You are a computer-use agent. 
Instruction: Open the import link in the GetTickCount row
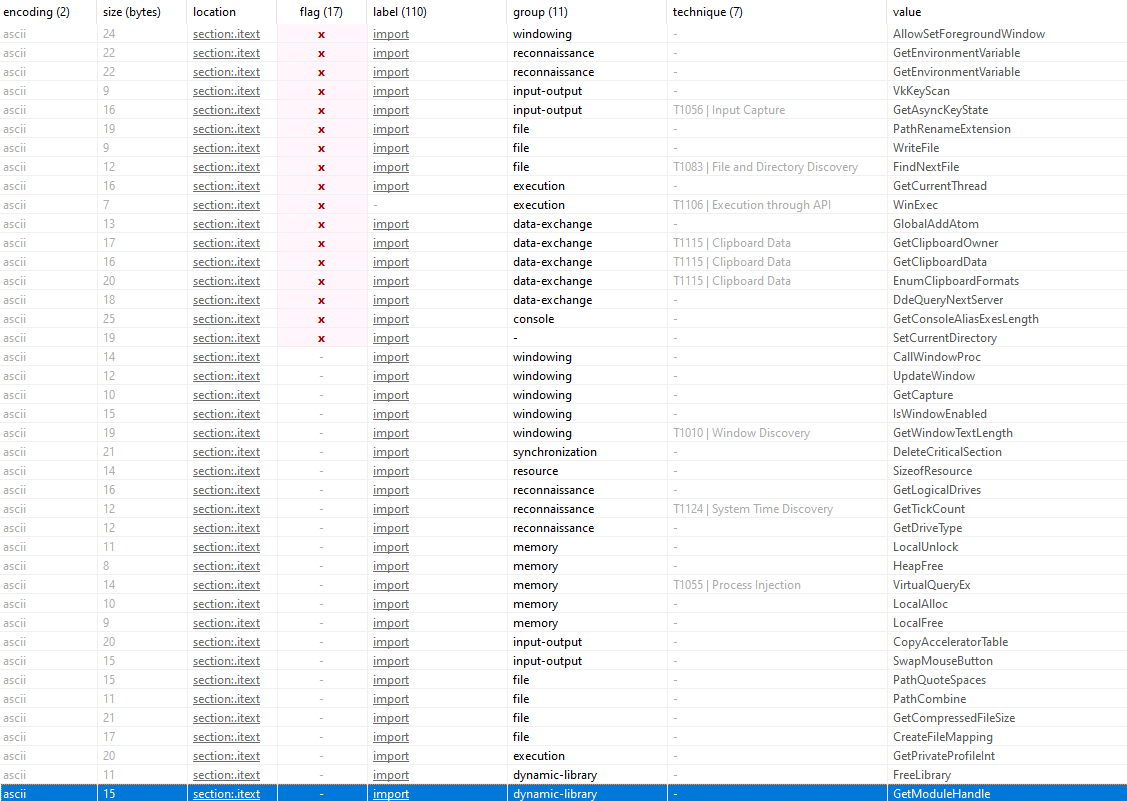(x=391, y=508)
